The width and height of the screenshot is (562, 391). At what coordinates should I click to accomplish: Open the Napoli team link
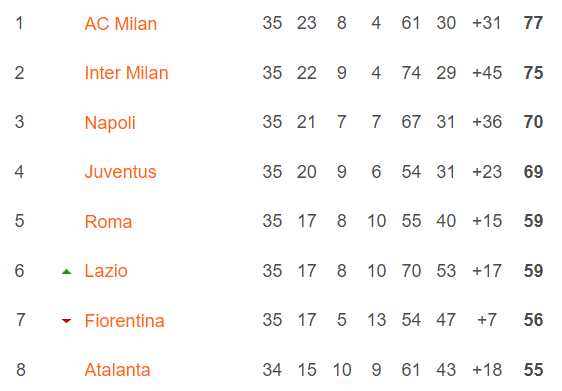point(110,123)
